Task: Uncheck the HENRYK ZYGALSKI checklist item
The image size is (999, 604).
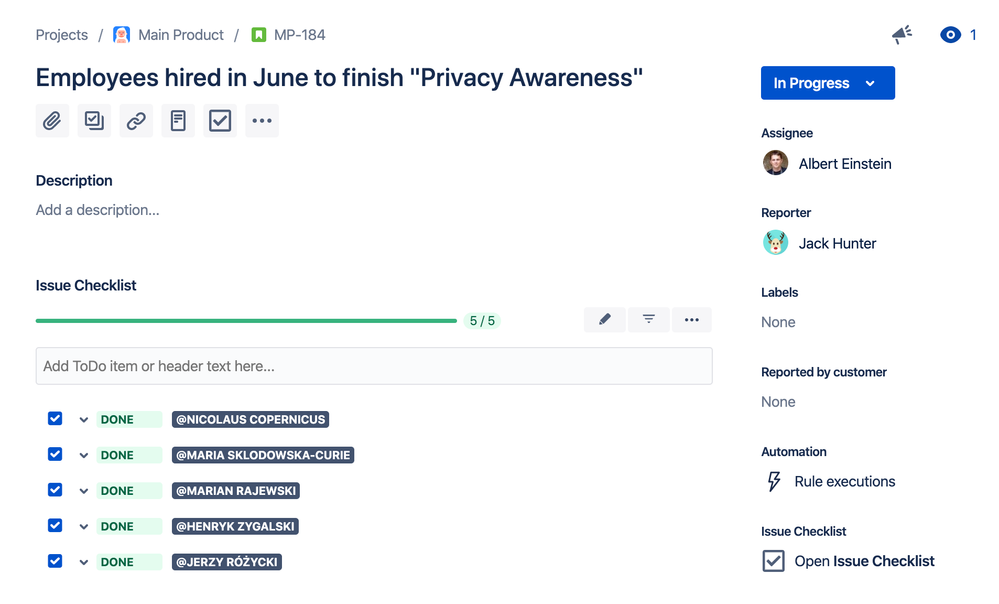Action: [55, 525]
